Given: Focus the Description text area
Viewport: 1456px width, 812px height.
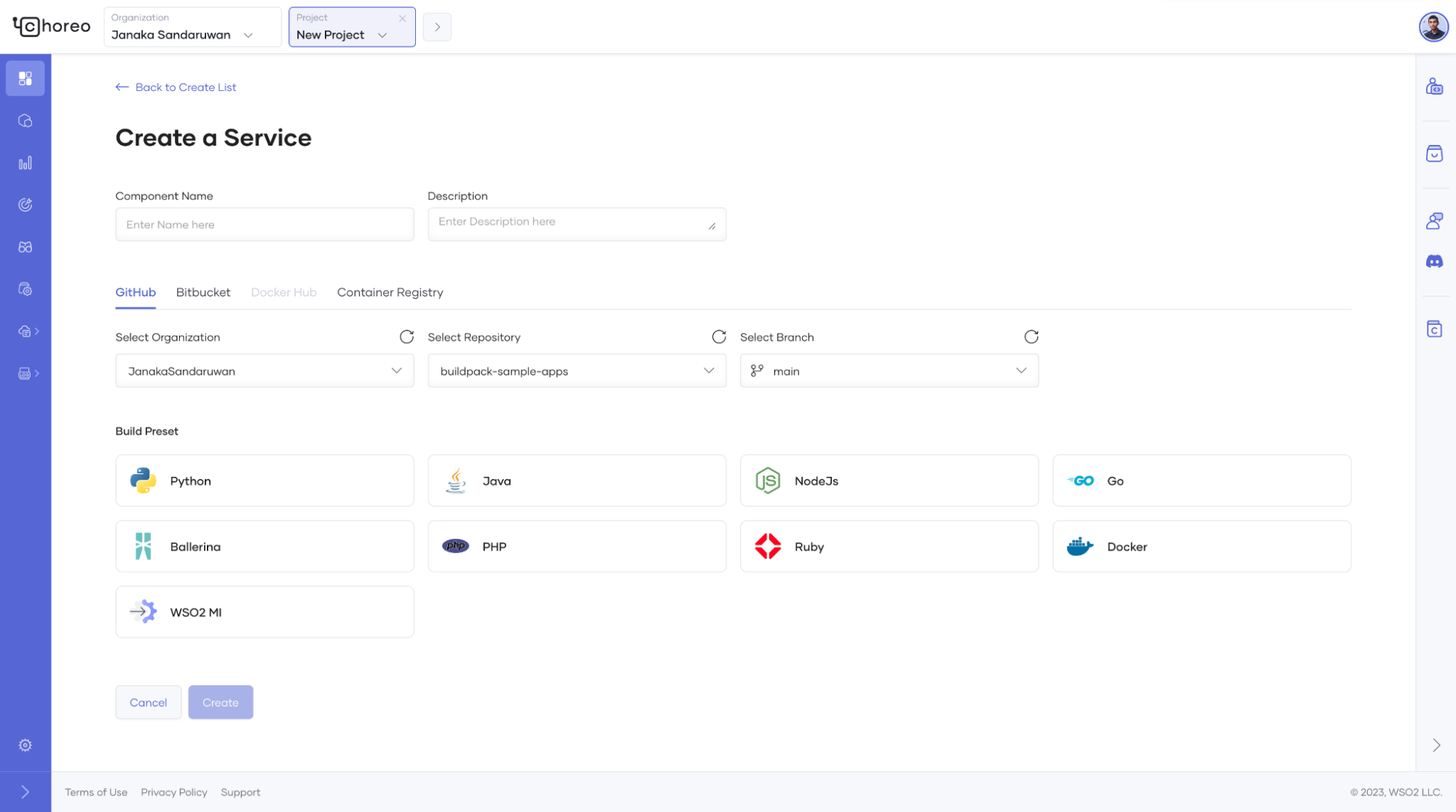Looking at the screenshot, I should [x=577, y=224].
